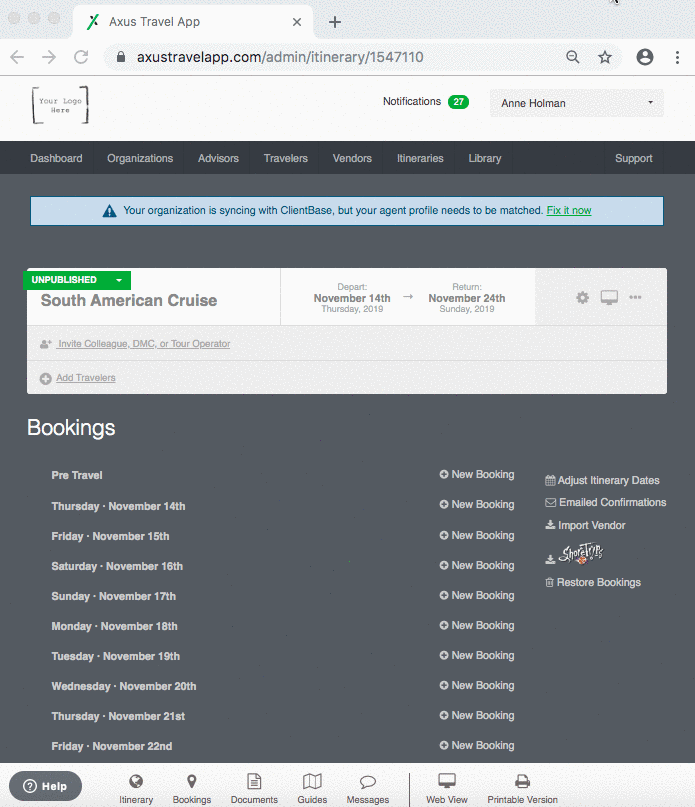The height and width of the screenshot is (807, 695).
Task: Reload the page with the refresh icon
Action: point(81,57)
